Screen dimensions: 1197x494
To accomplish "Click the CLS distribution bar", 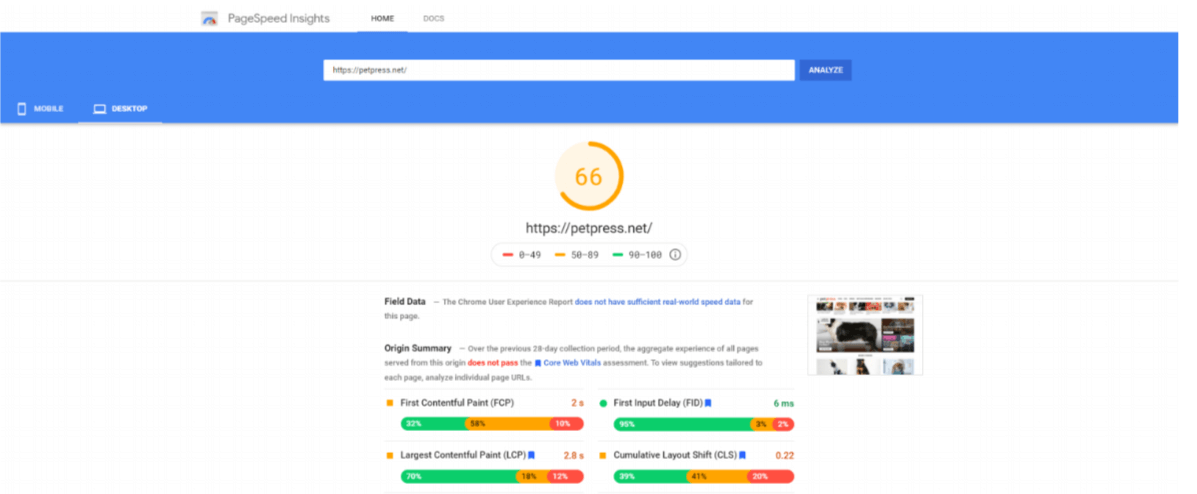I will coord(704,476).
